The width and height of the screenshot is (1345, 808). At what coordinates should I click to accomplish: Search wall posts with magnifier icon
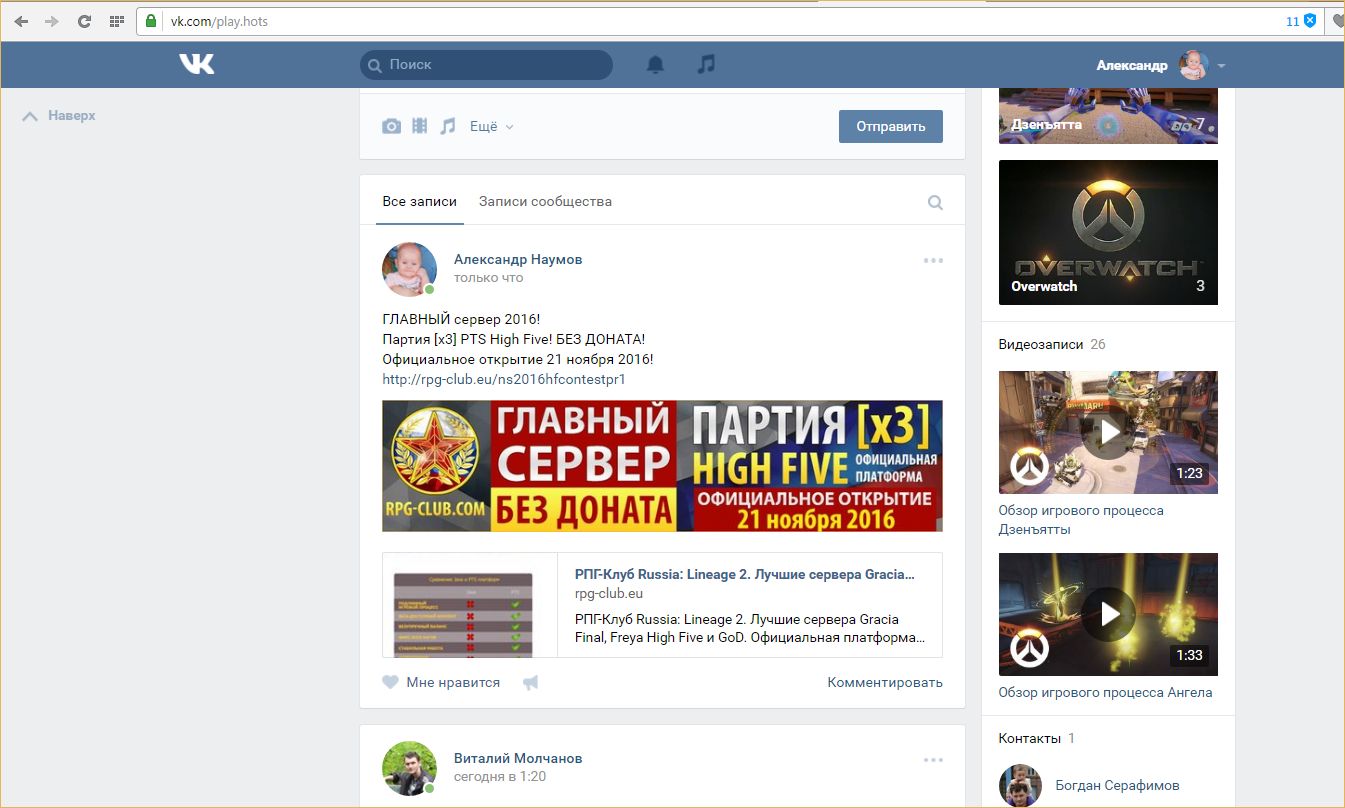935,202
